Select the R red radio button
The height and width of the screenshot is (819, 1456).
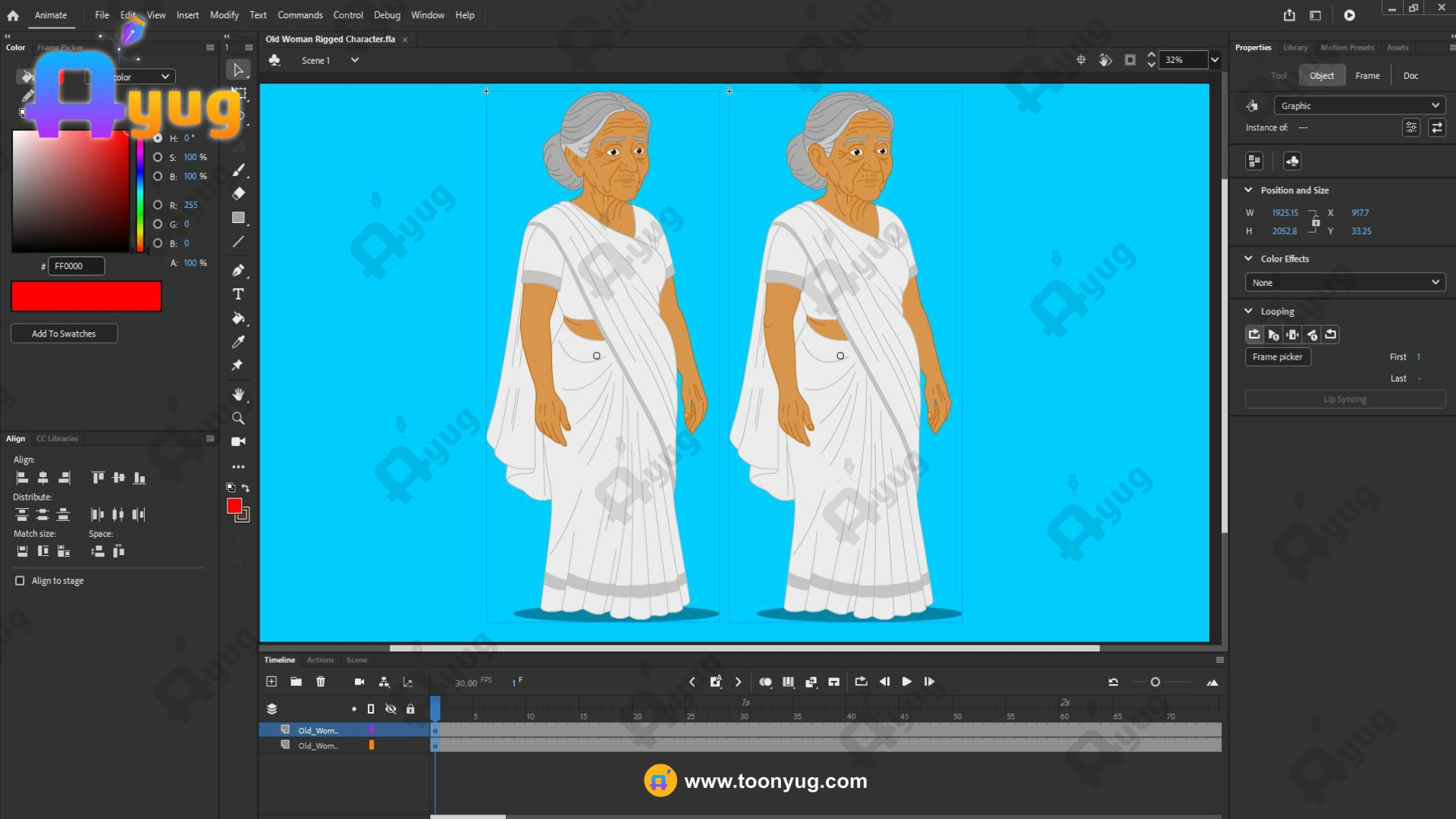(x=158, y=206)
